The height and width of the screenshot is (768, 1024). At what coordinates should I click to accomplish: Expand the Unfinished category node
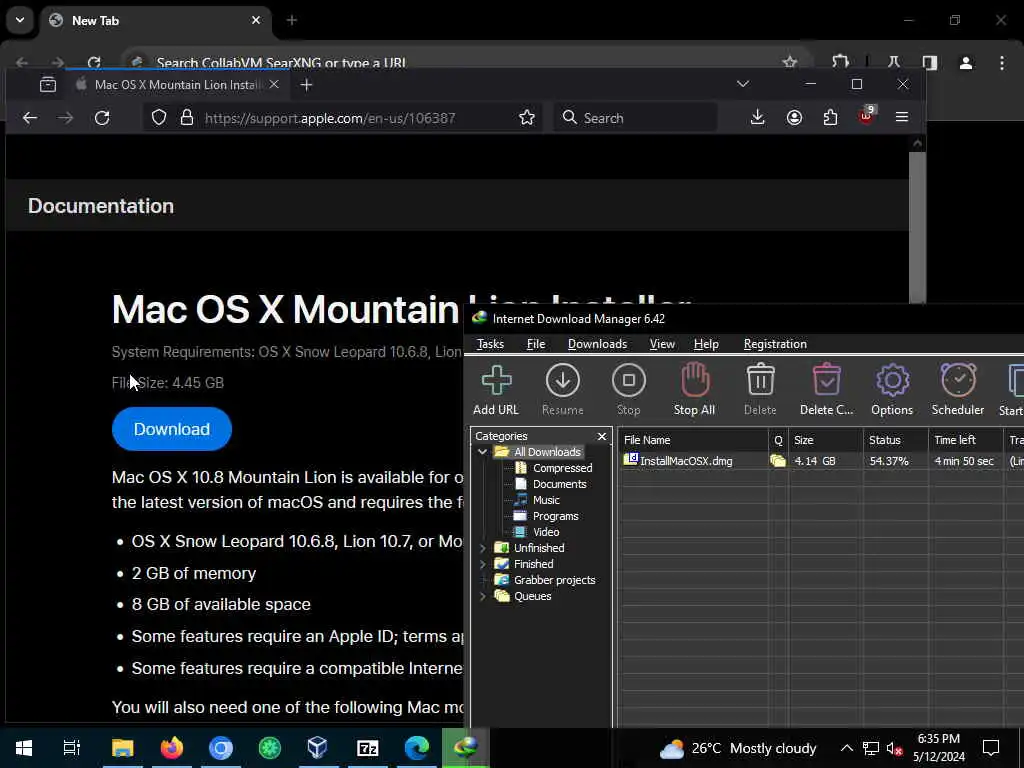pyautogui.click(x=483, y=548)
